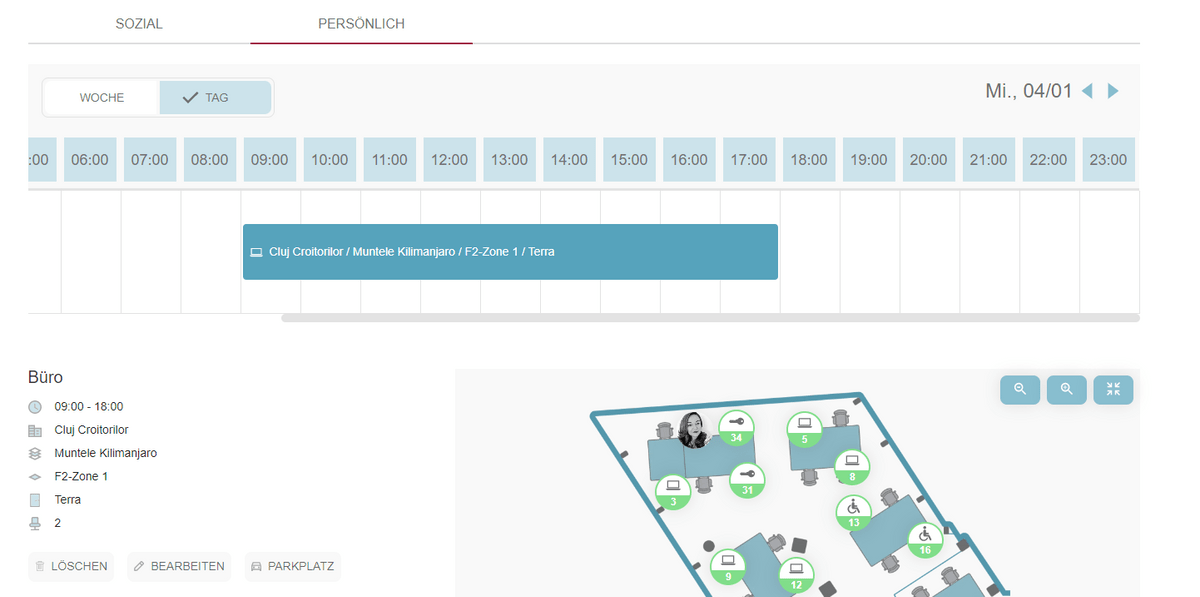Advance to the next day
The image size is (1200, 597).
pyautogui.click(x=1113, y=92)
